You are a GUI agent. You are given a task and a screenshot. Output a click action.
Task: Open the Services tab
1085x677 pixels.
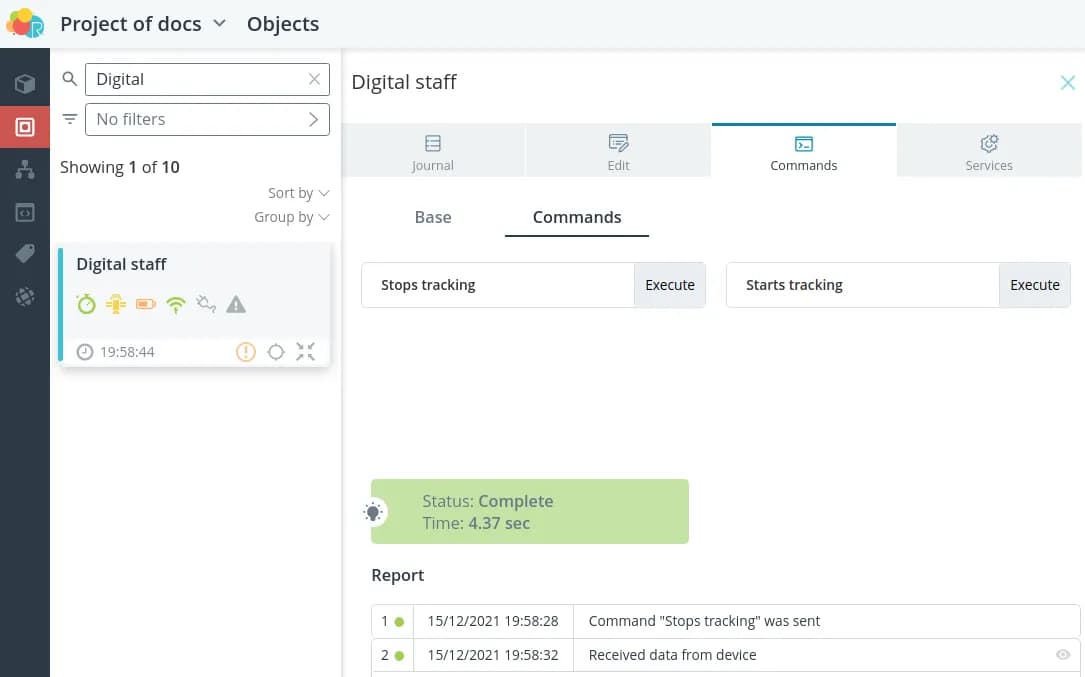pyautogui.click(x=988, y=153)
